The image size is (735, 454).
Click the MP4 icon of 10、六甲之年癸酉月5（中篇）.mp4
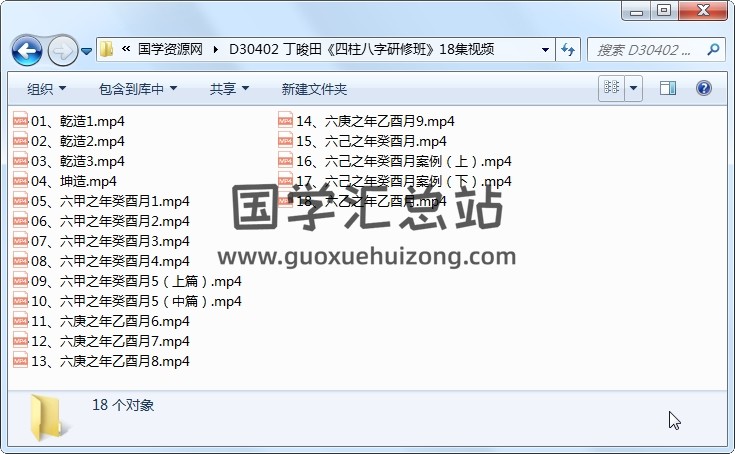[21, 301]
